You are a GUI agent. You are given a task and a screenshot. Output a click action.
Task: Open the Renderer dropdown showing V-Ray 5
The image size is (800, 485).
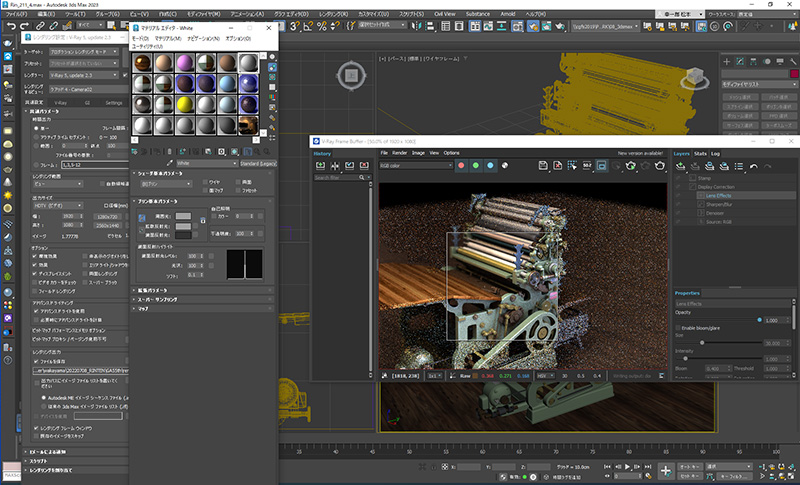pos(84,75)
